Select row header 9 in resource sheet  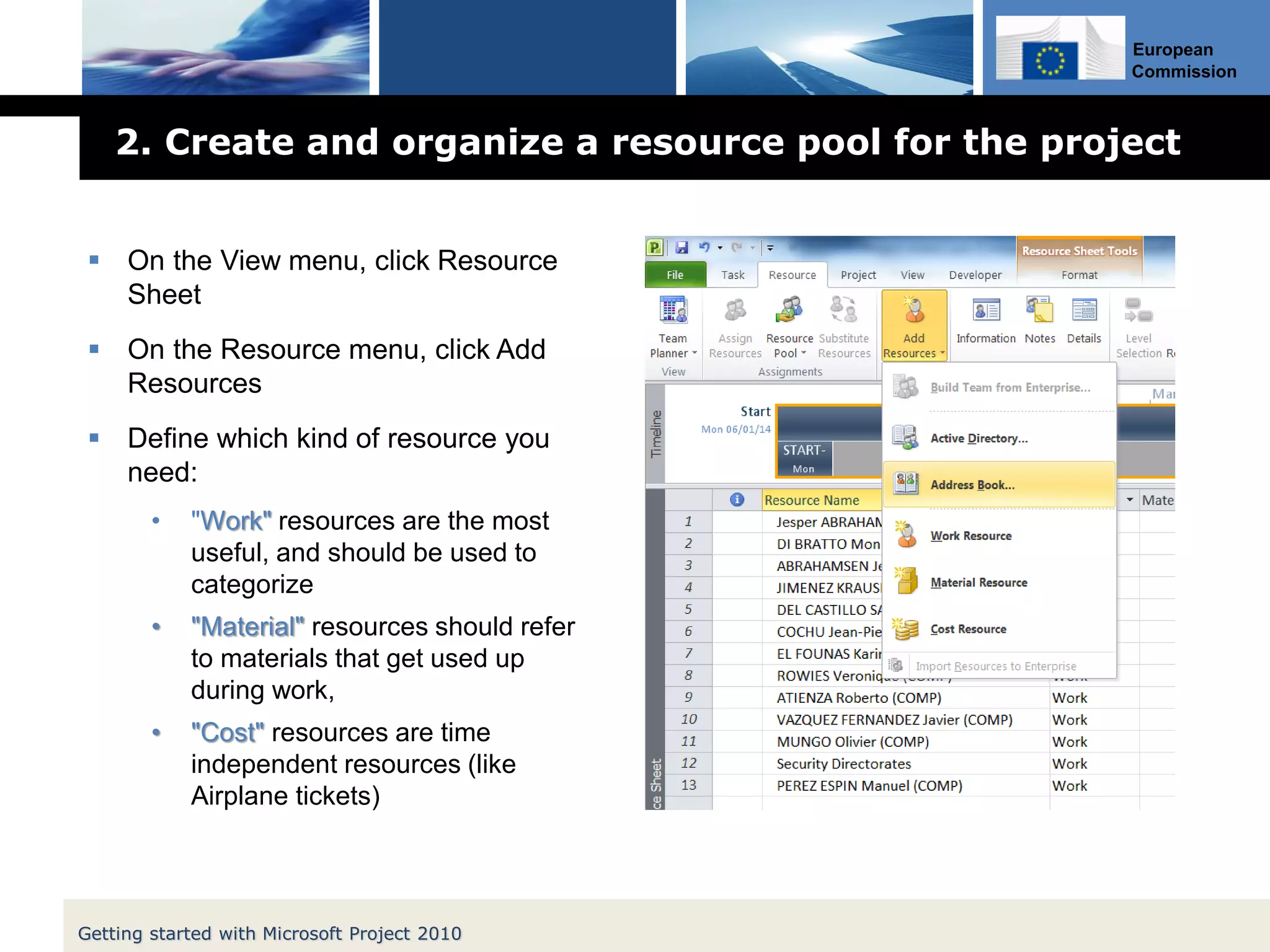click(688, 697)
